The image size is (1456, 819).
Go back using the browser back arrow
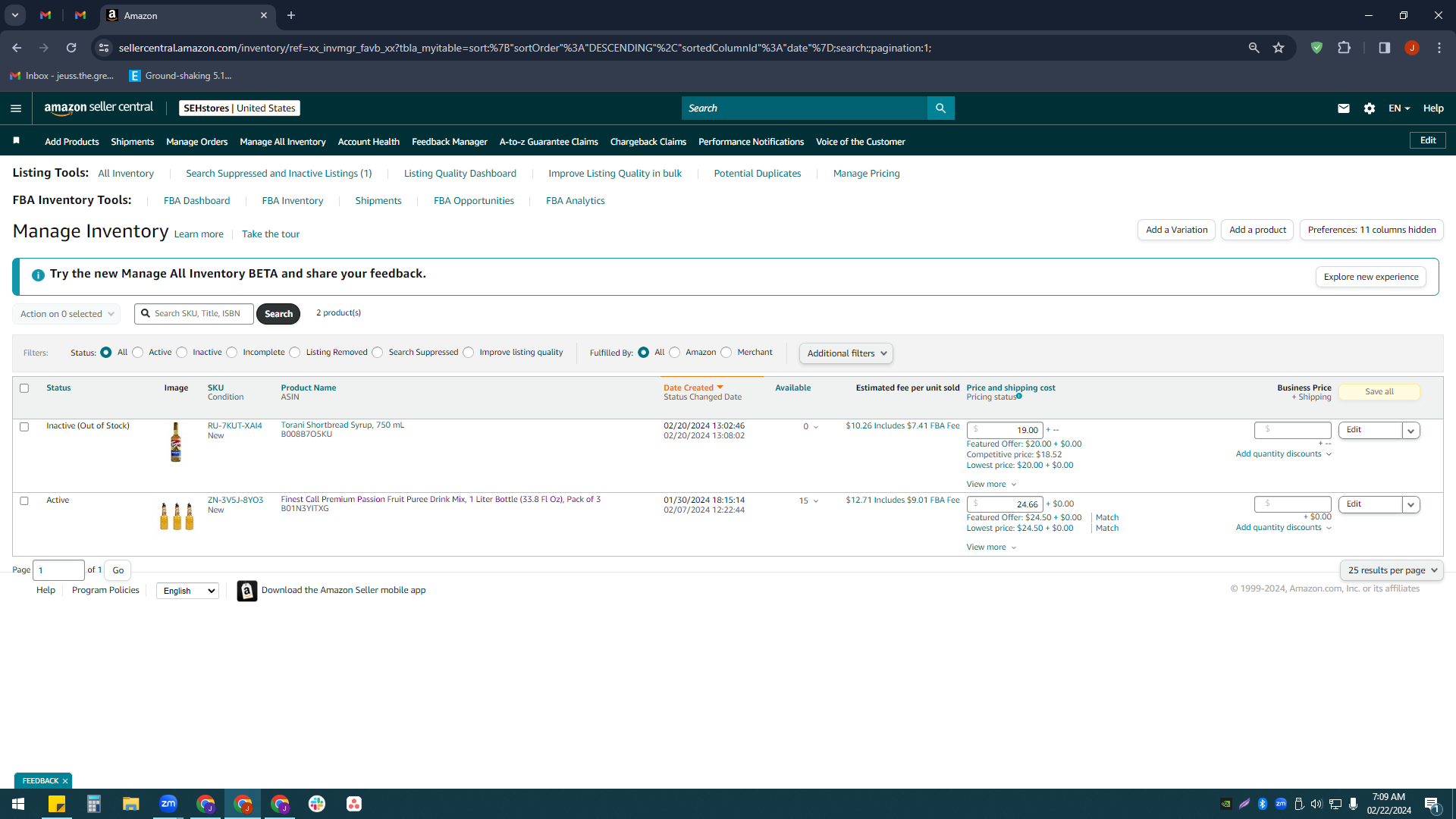click(17, 48)
